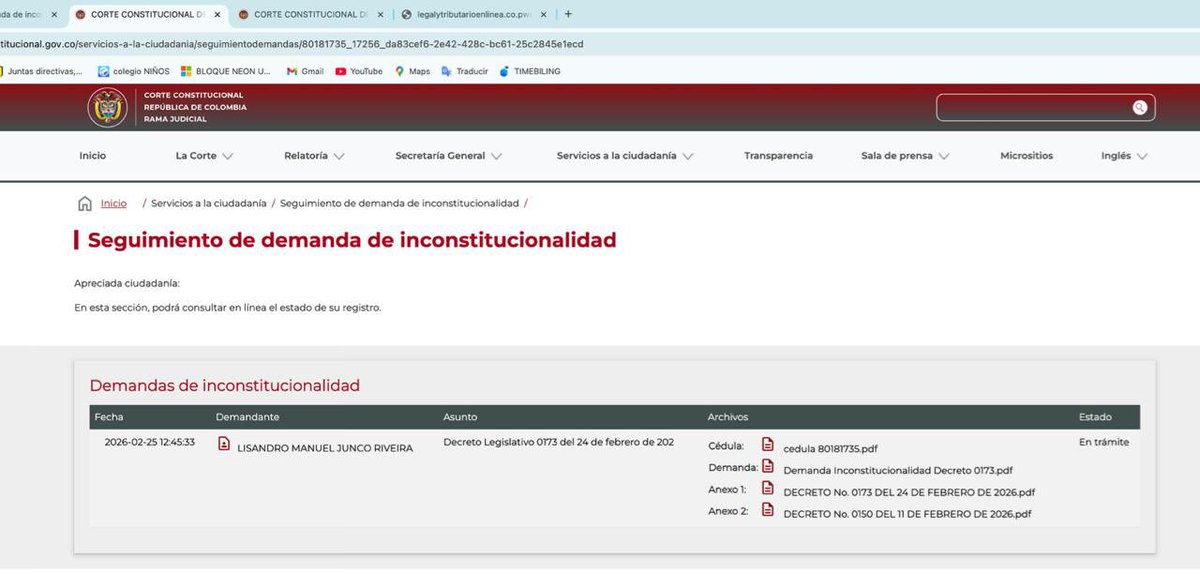Screen dimensions: 1200x574
Task: Open the BLOQUE NEON bookmark
Action: 226,71
